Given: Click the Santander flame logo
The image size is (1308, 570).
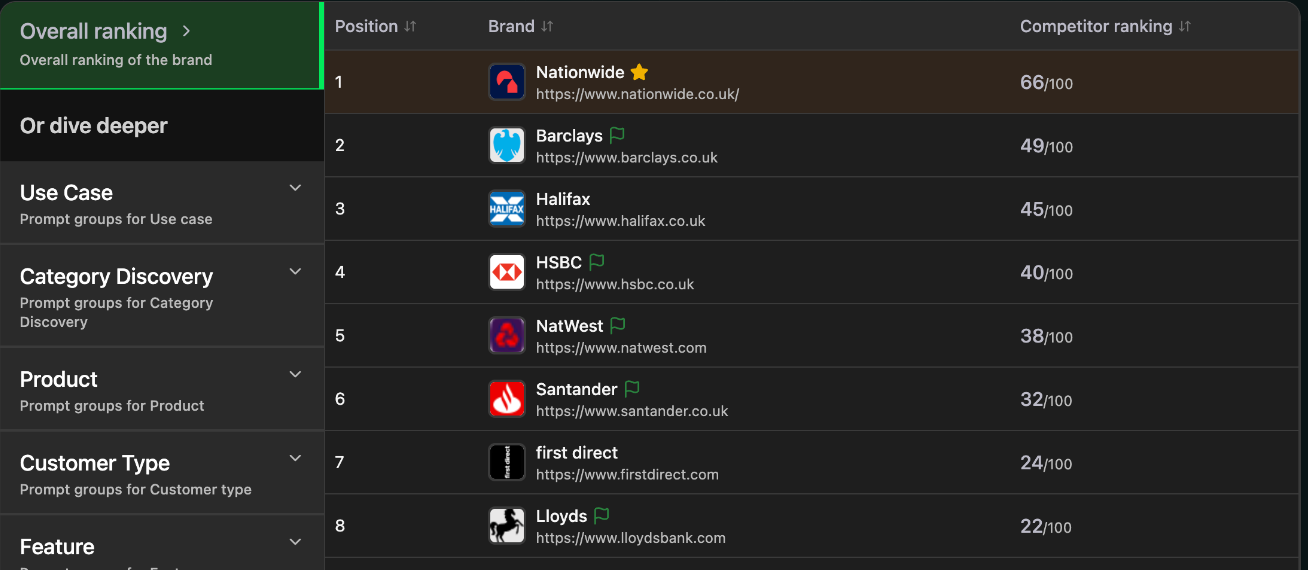Looking at the screenshot, I should click(507, 399).
